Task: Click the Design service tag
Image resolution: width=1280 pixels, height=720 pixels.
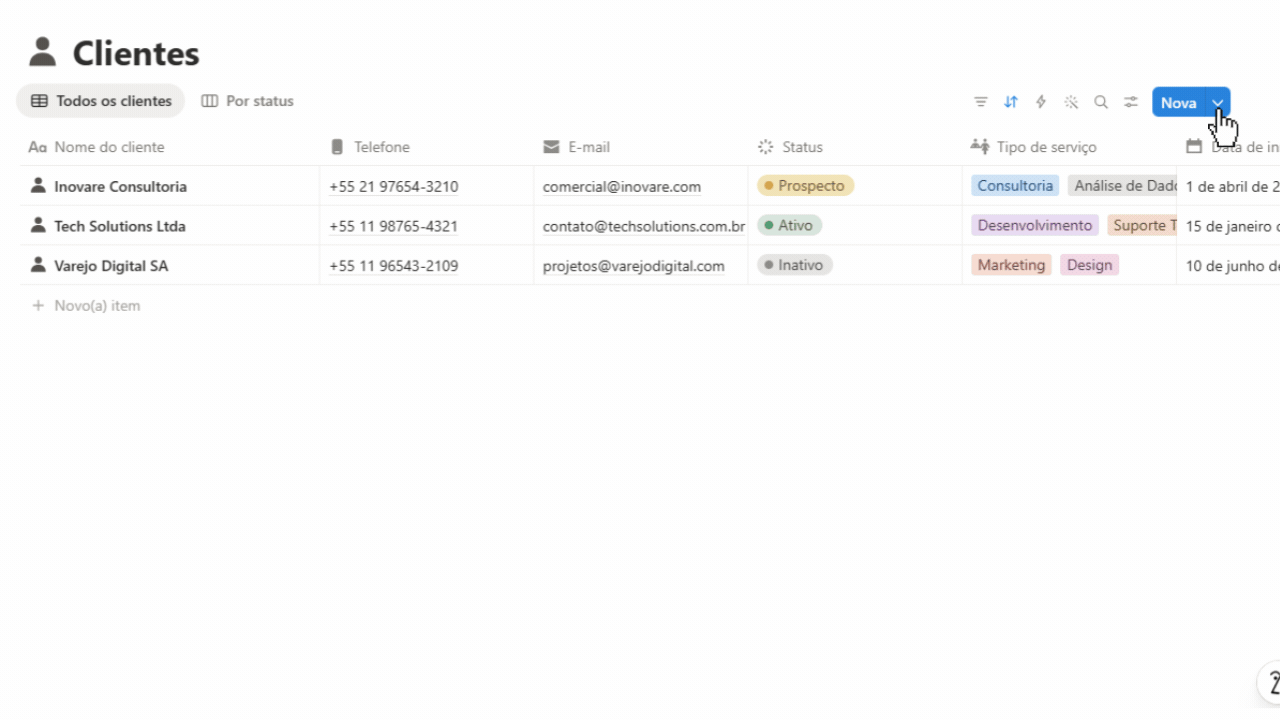Action: coord(1089,265)
